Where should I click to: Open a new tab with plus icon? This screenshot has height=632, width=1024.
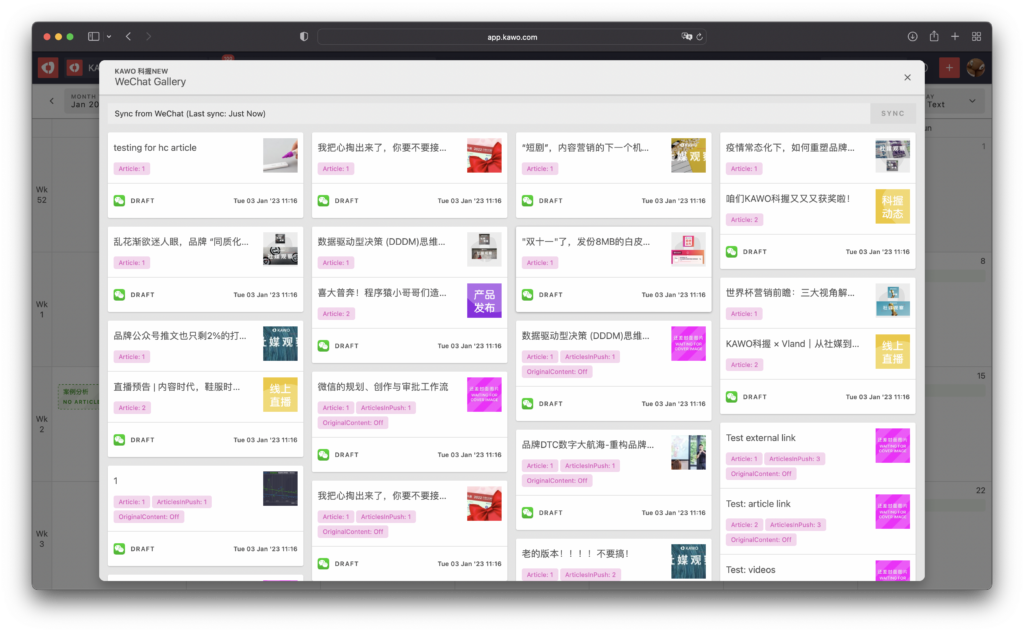(955, 37)
